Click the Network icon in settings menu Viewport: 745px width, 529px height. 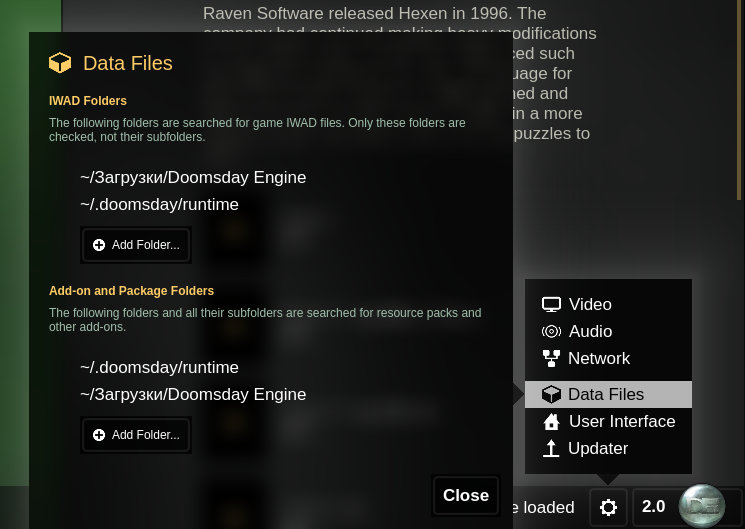pyautogui.click(x=551, y=358)
